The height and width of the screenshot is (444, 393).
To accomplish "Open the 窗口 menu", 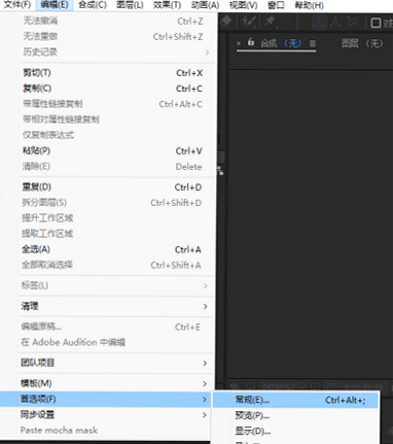I will click(276, 5).
